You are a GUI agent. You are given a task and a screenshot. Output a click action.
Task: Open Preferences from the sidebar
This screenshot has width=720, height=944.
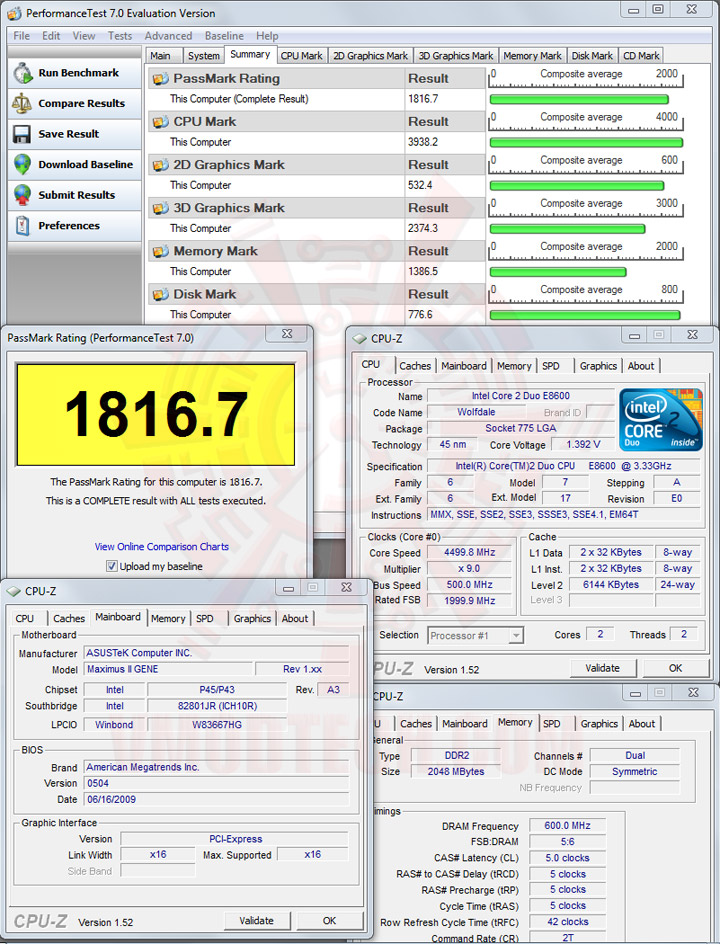[75, 226]
